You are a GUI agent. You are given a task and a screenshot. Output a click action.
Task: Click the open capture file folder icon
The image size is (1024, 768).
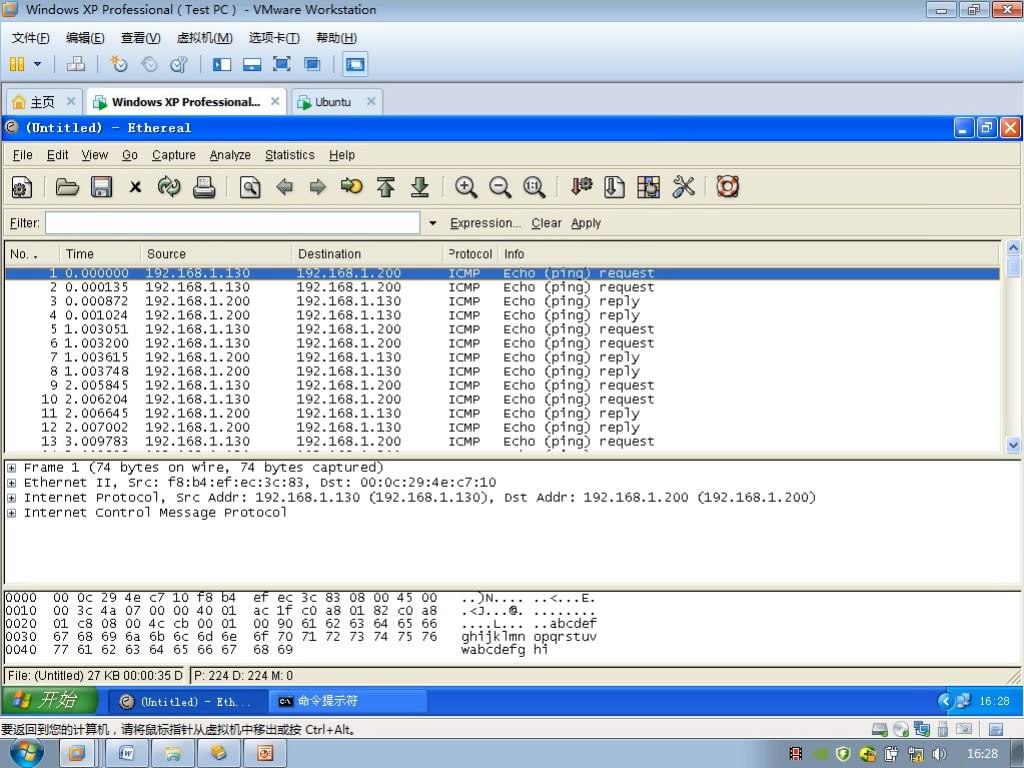(67, 187)
